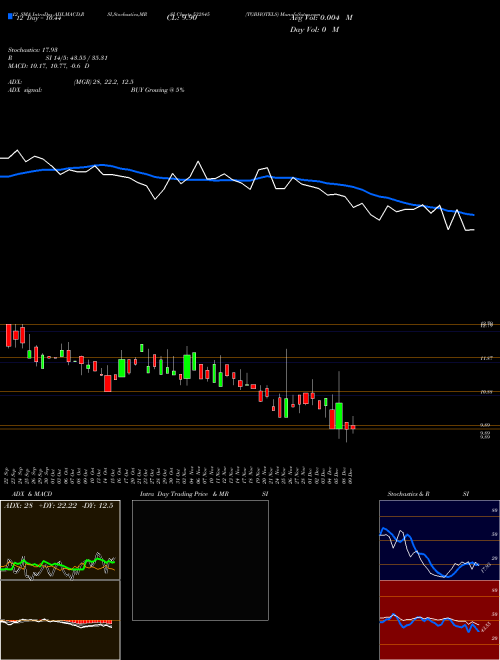Click the 'Intra Day Trading Price & MR' title
500x660 pixels.
[x=185, y=494]
